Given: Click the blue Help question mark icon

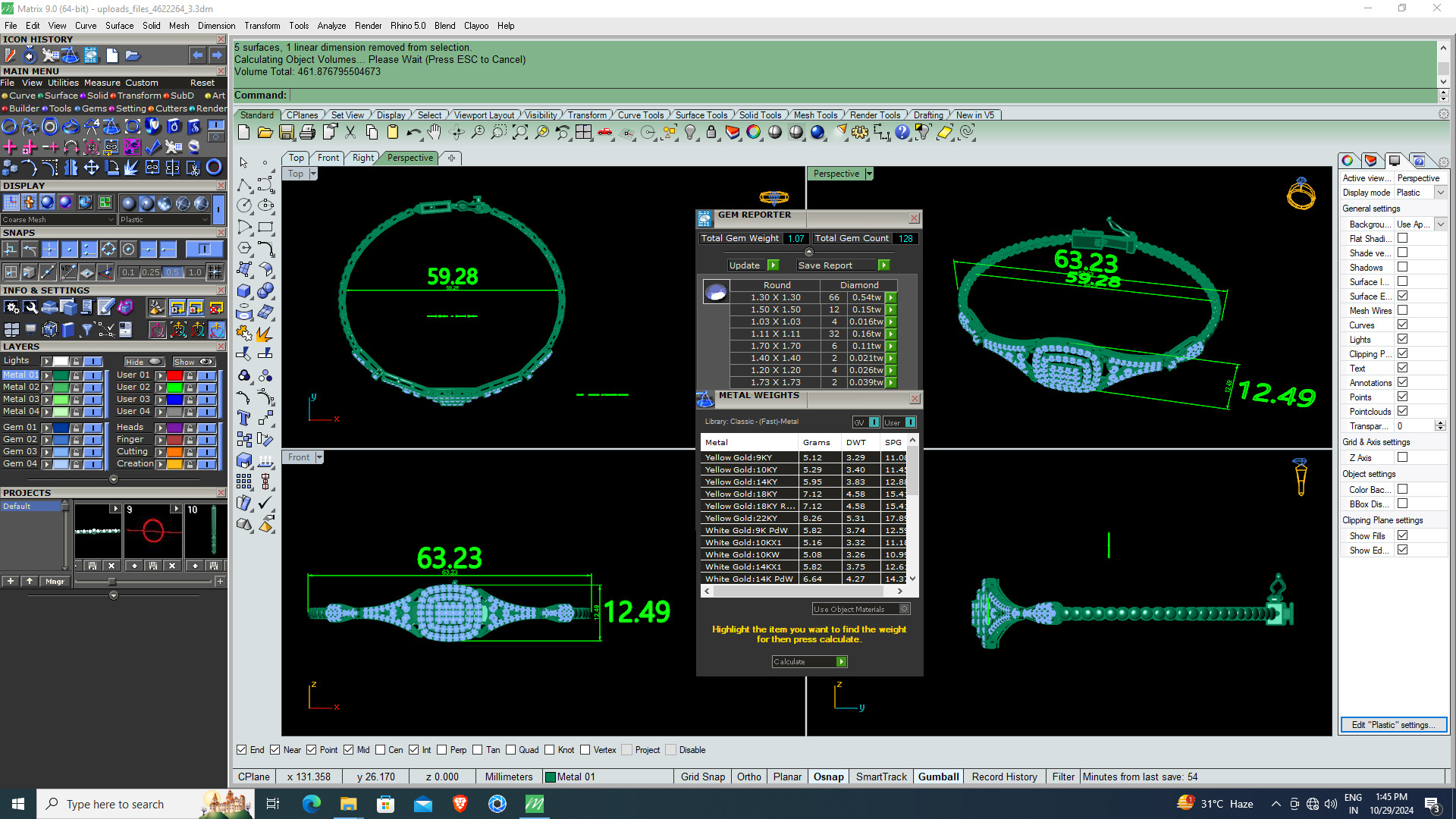Looking at the screenshot, I should coord(902,132).
